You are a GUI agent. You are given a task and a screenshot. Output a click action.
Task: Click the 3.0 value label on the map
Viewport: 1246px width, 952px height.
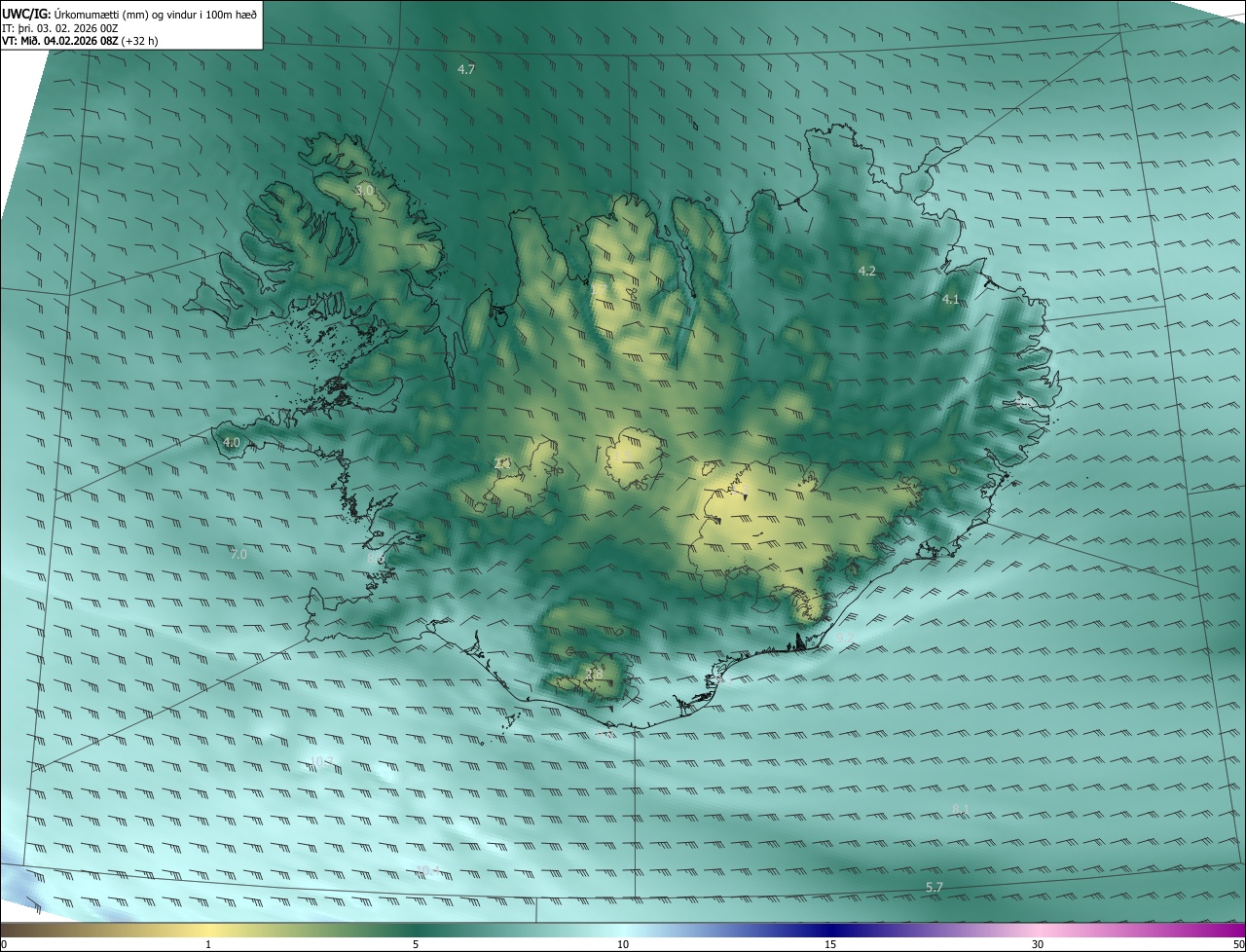tap(364, 190)
